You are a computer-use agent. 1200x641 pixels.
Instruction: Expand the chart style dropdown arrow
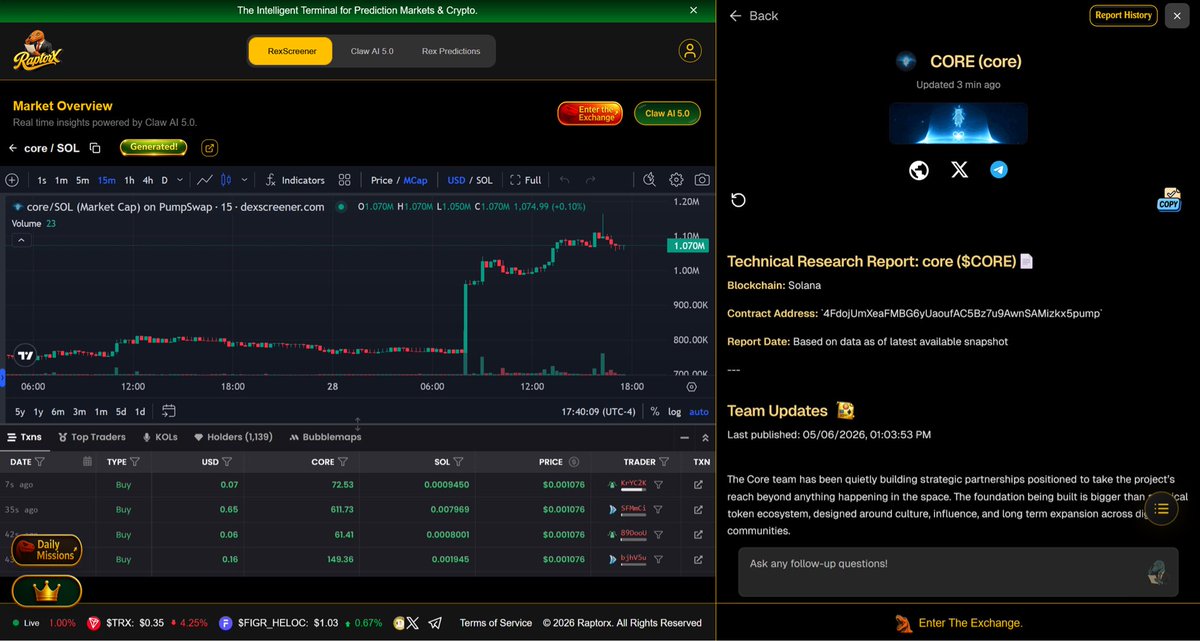tap(244, 180)
